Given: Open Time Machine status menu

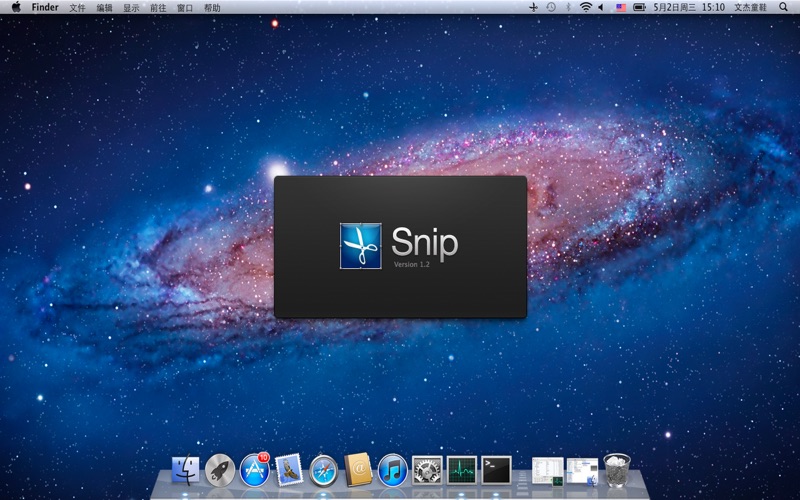Looking at the screenshot, I should click(551, 7).
